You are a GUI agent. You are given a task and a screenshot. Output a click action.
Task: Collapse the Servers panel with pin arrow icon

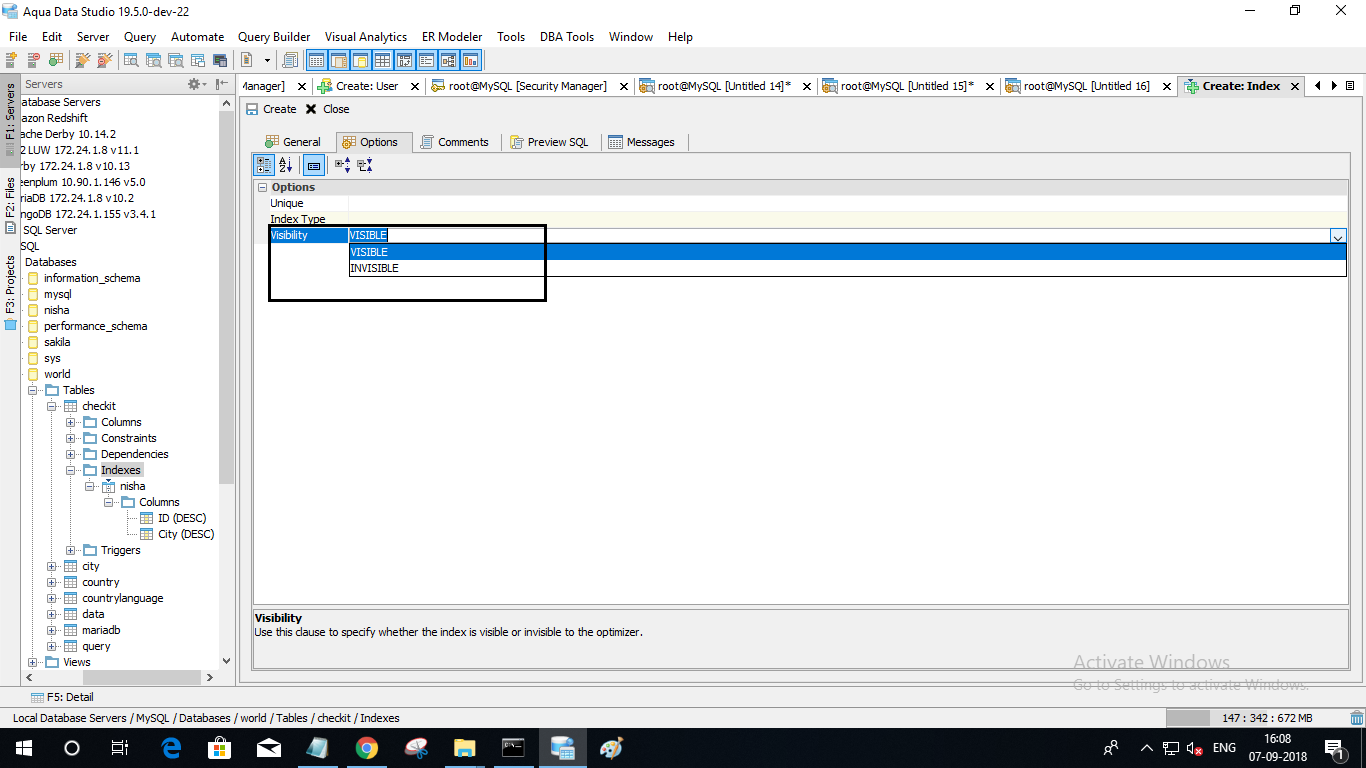pyautogui.click(x=223, y=85)
